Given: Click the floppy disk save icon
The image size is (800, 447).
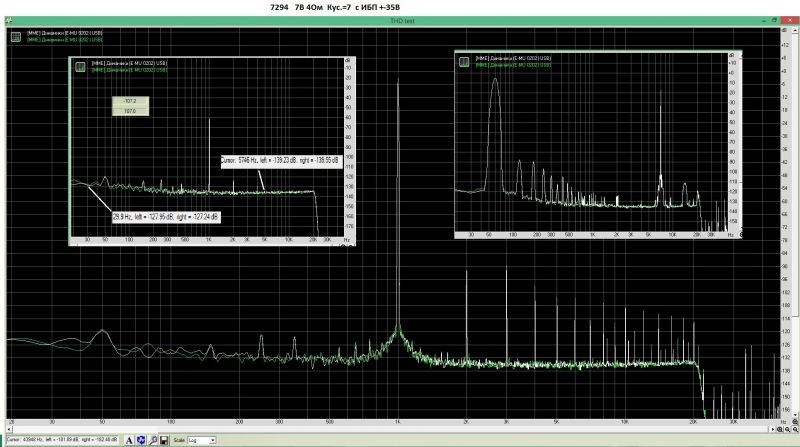Looking at the screenshot, I should pos(163,440).
